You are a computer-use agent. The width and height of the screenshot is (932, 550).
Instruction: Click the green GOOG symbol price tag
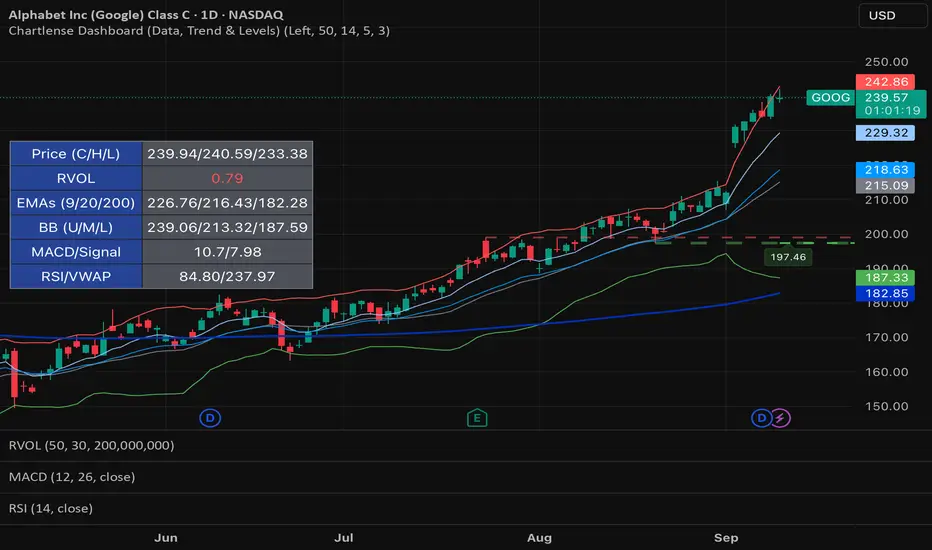(830, 98)
